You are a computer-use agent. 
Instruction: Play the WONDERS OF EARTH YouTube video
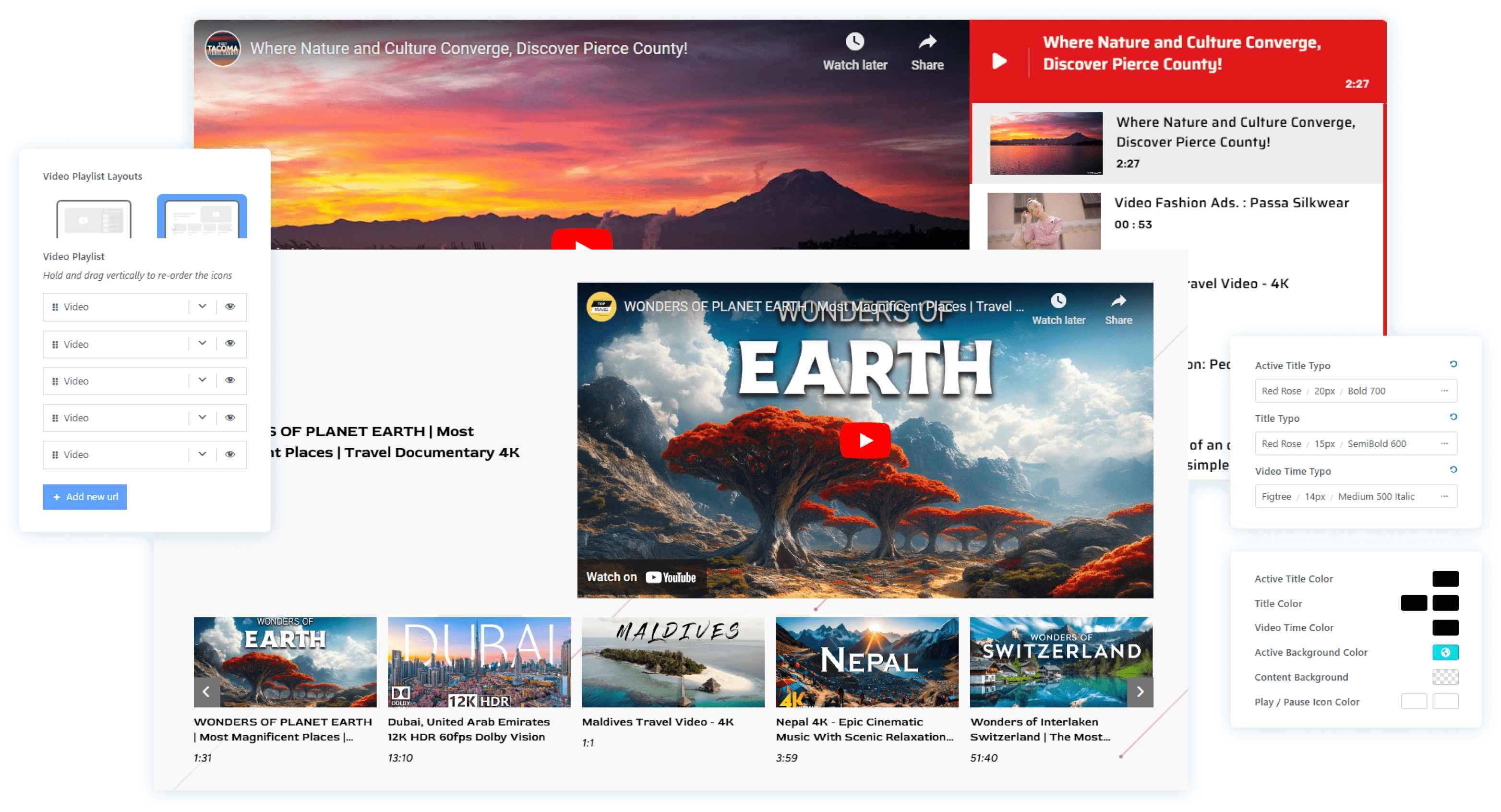point(865,441)
